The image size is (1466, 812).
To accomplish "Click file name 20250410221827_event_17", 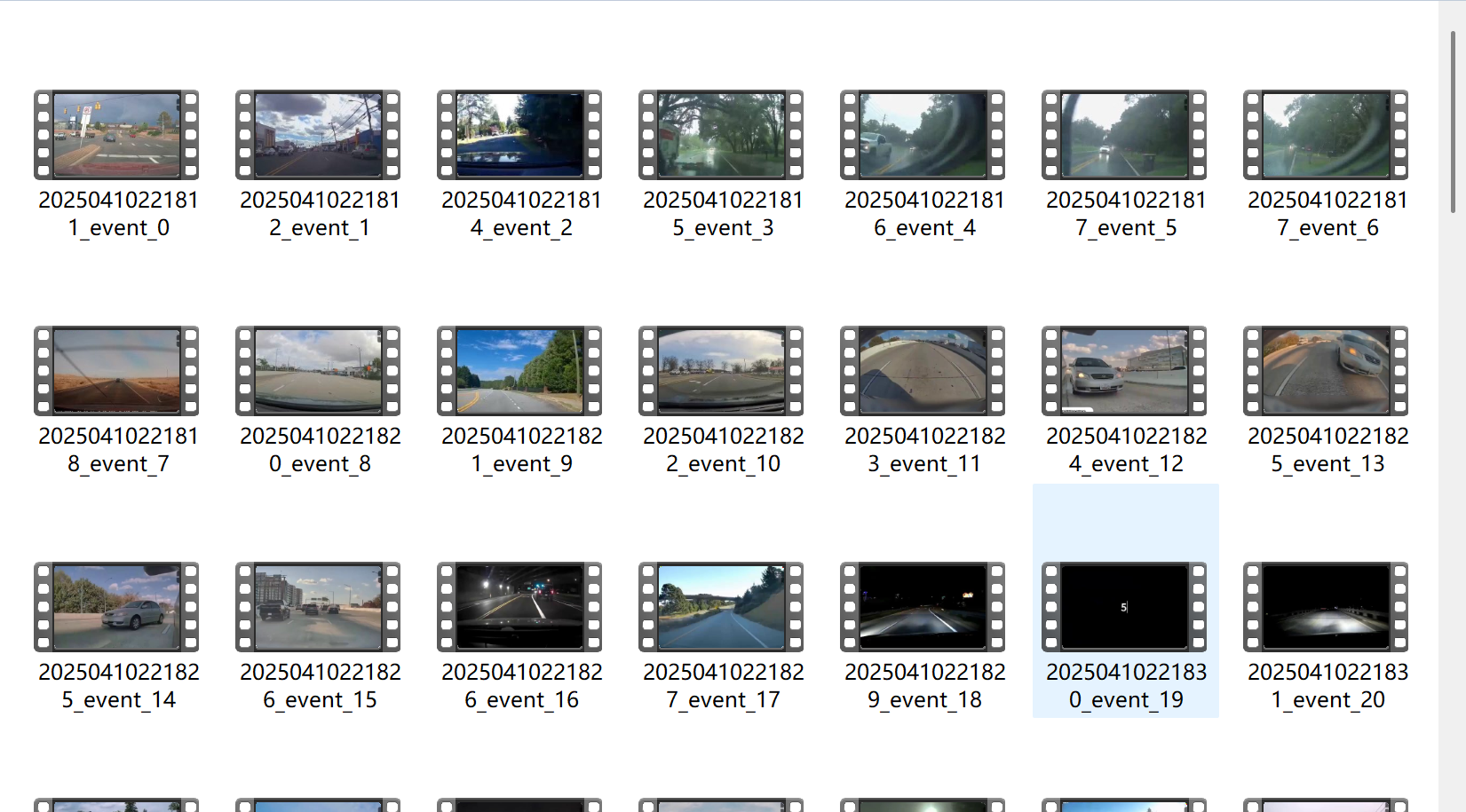I will [724, 686].
